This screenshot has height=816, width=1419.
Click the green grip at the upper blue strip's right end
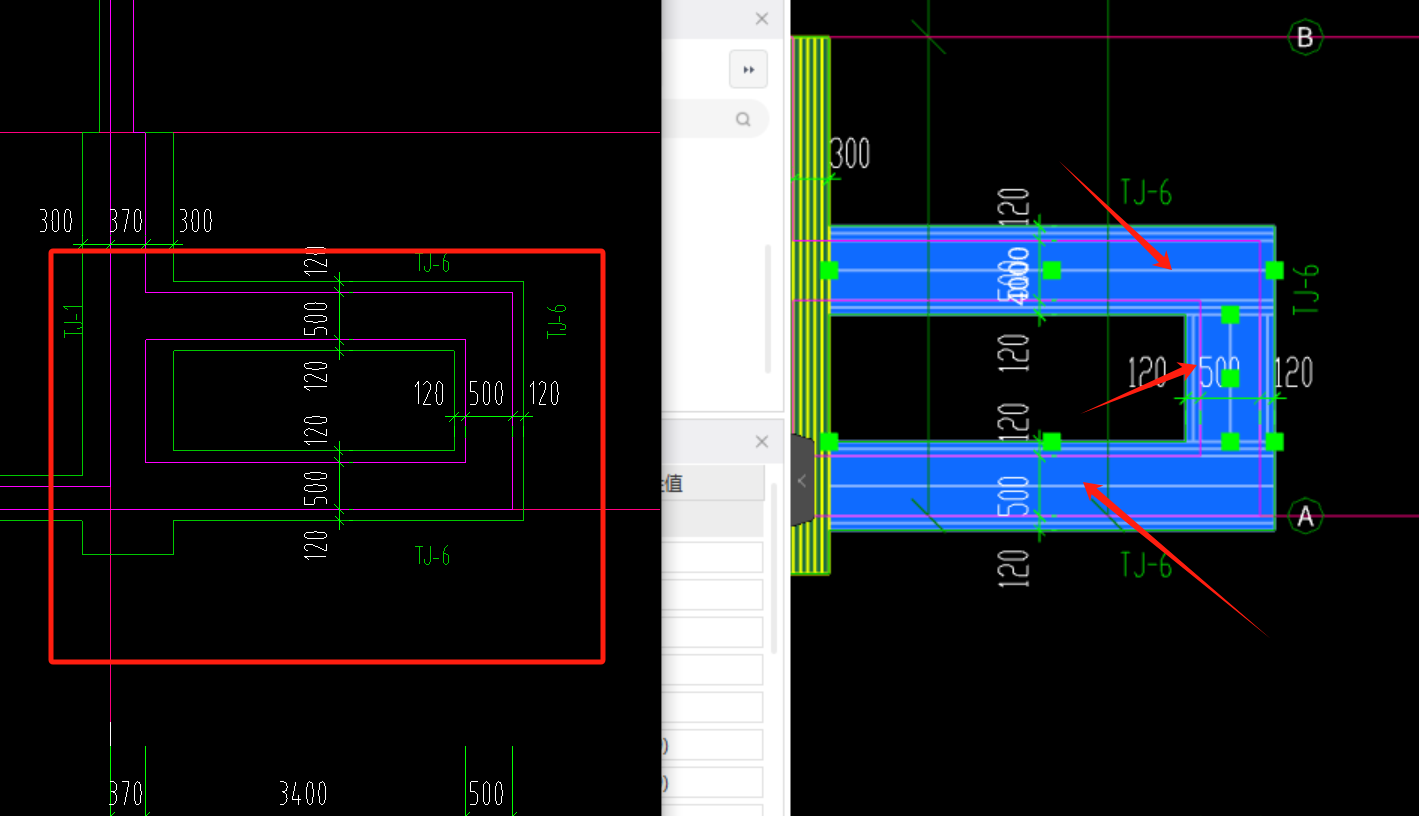[1274, 270]
